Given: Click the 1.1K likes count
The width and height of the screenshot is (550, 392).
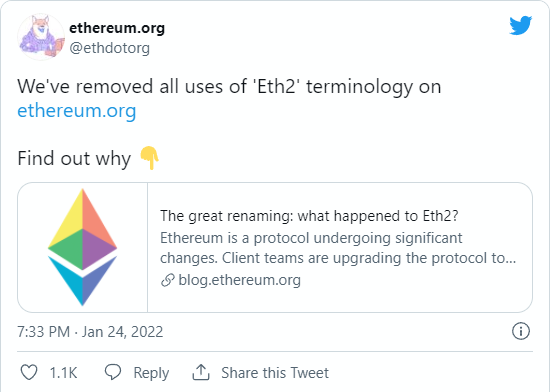Looking at the screenshot, I should click(63, 373).
